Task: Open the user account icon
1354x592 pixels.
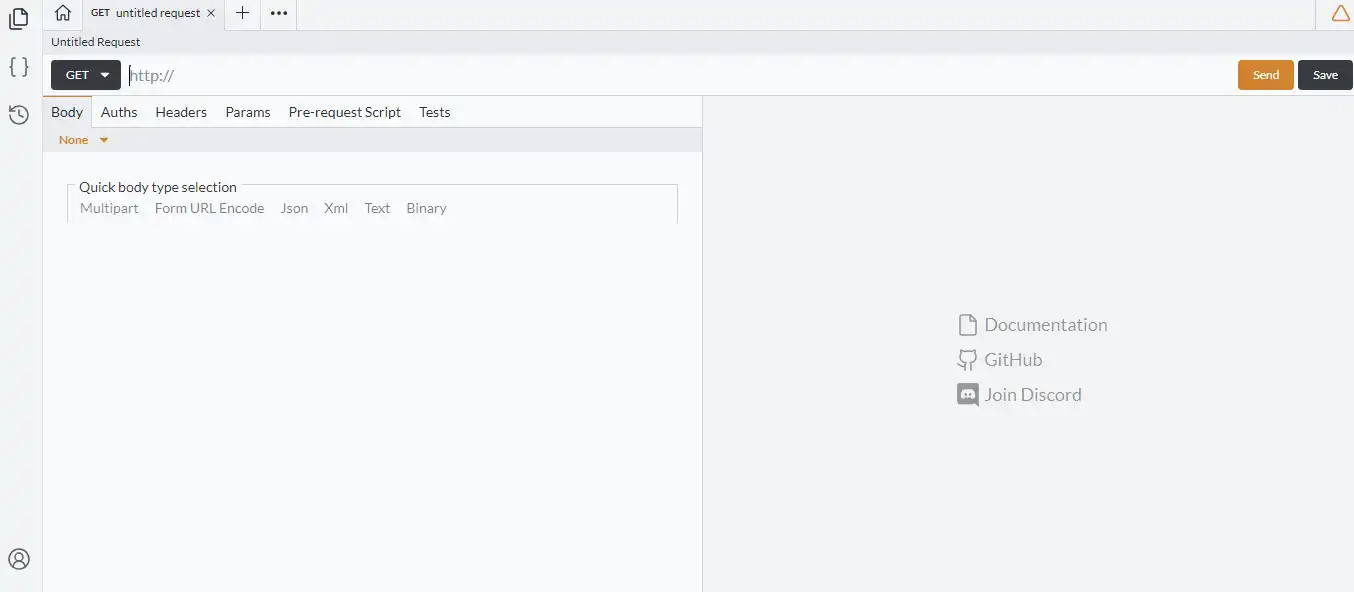Action: point(19,559)
